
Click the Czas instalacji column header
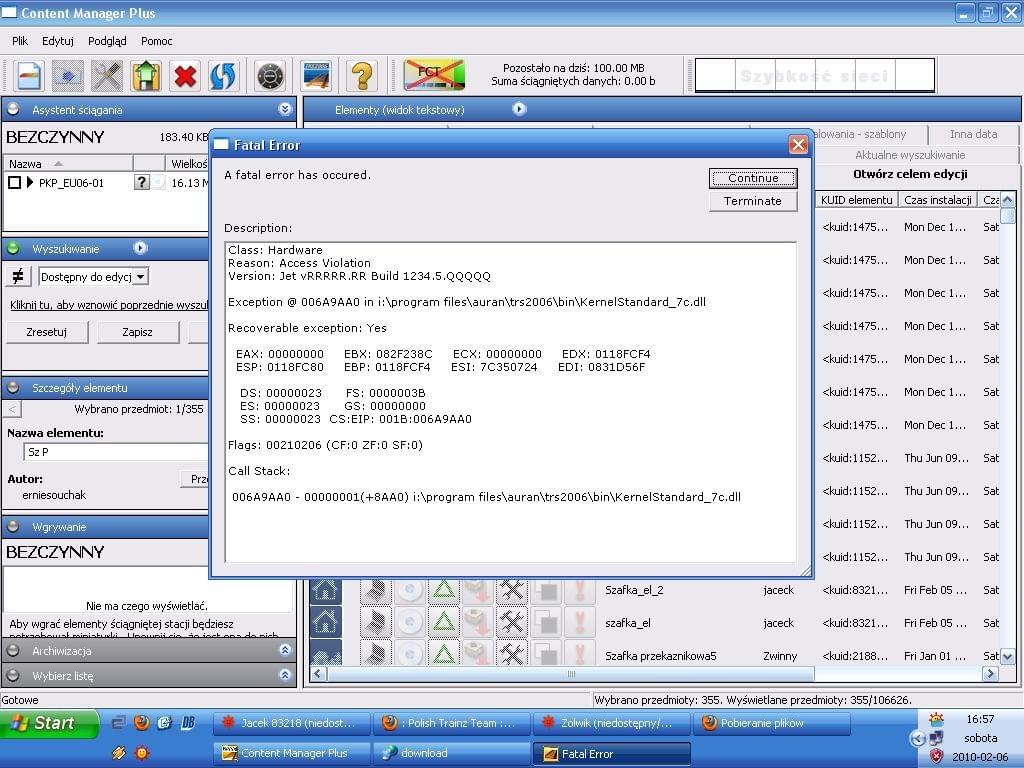tap(938, 200)
